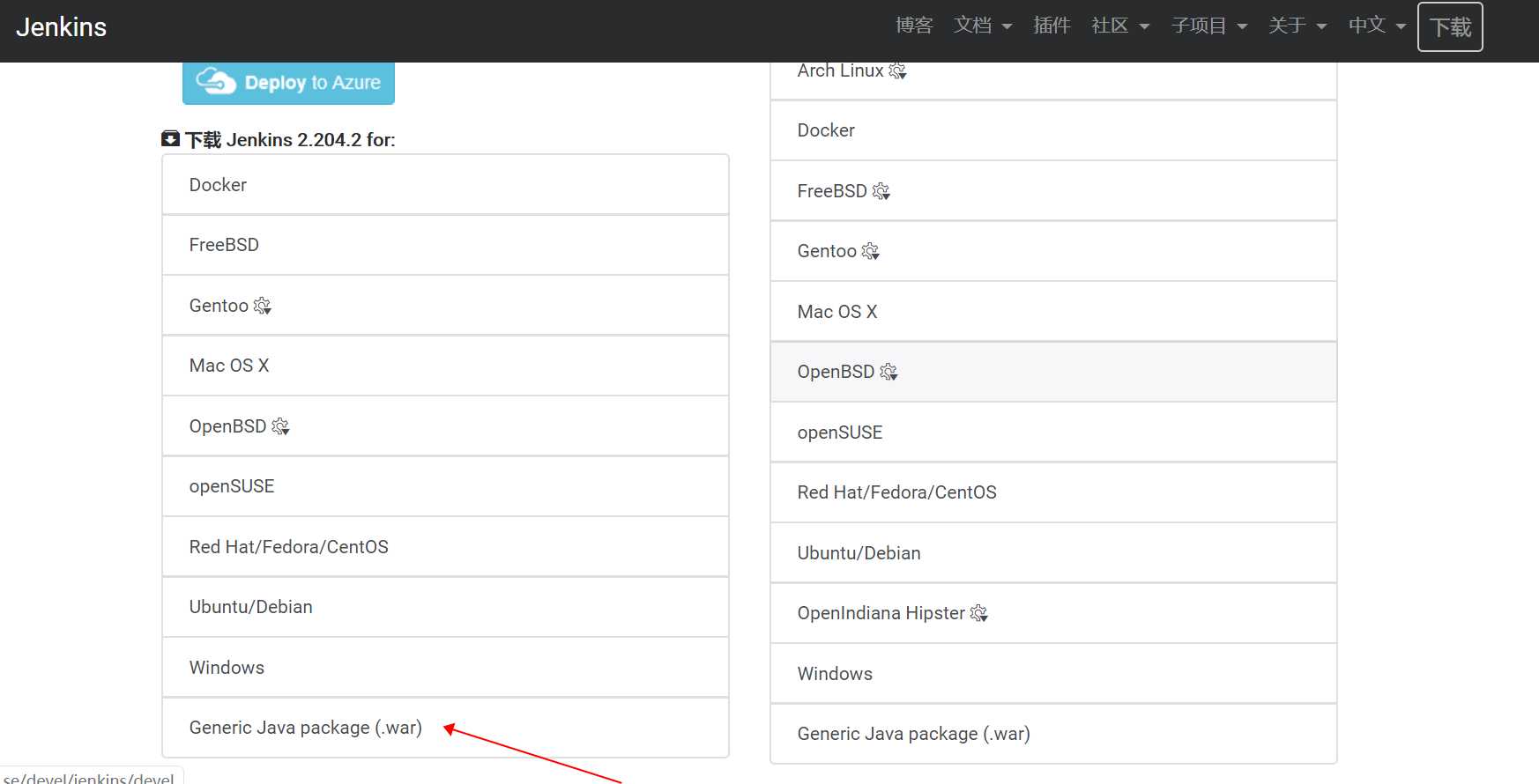Viewport: 1539px width, 784px height.
Task: Click the gear icon next to Gentoo in left list
Action: [x=263, y=306]
